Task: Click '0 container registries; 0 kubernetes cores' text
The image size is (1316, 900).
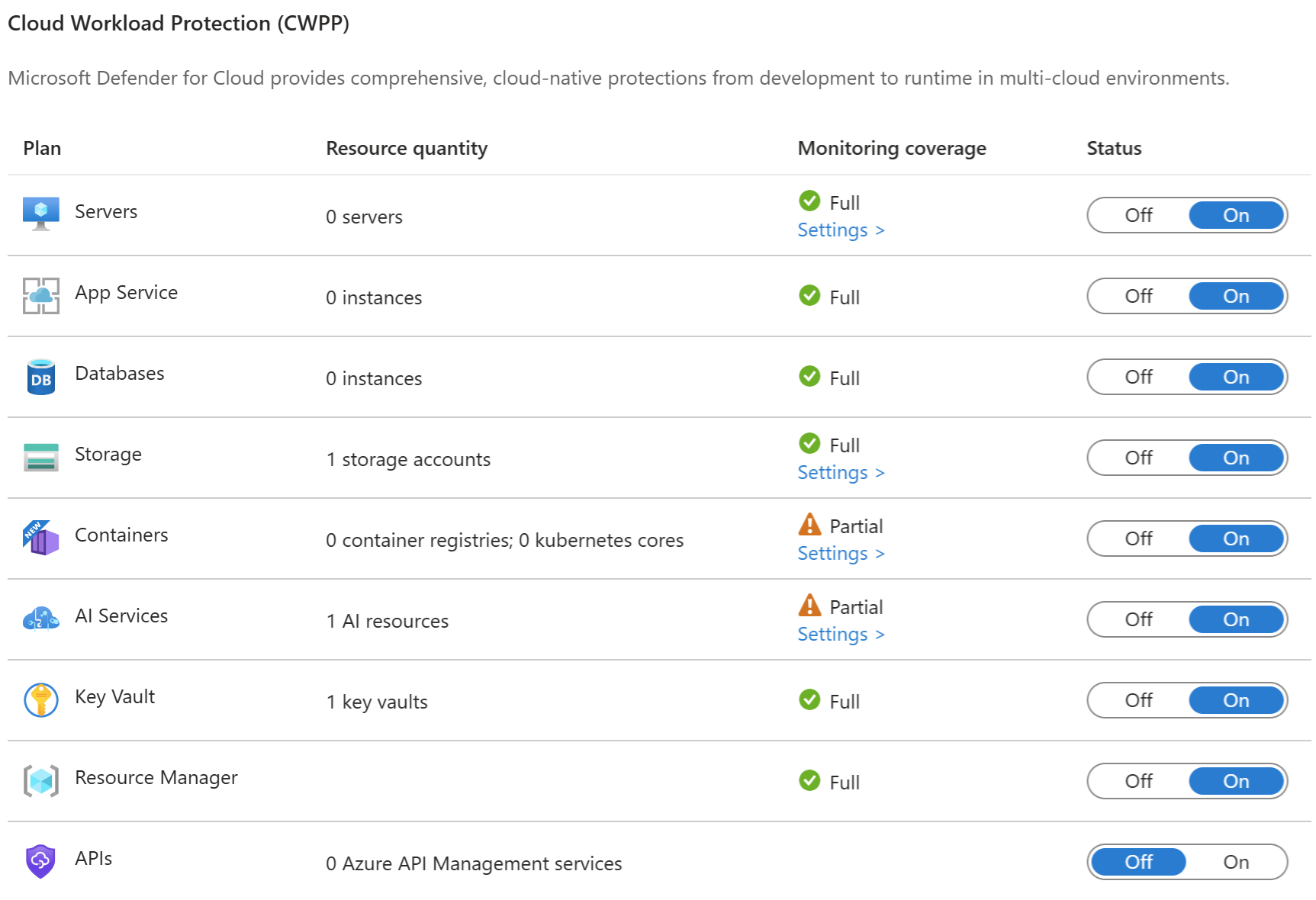Action: pos(504,540)
